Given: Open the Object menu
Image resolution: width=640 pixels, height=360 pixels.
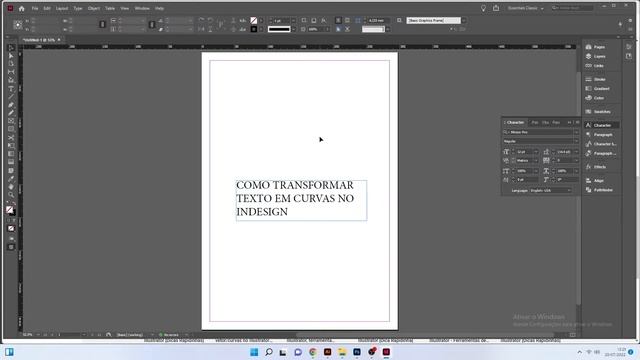Looking at the screenshot, I should 94,8.
